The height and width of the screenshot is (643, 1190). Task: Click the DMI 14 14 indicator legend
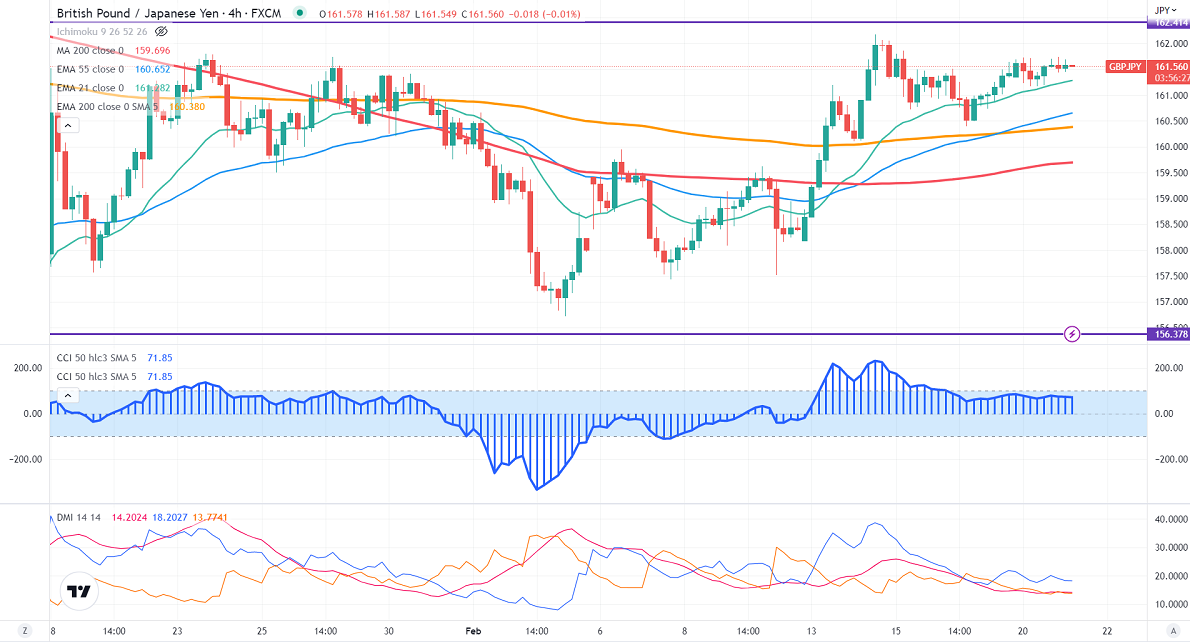click(x=80, y=518)
